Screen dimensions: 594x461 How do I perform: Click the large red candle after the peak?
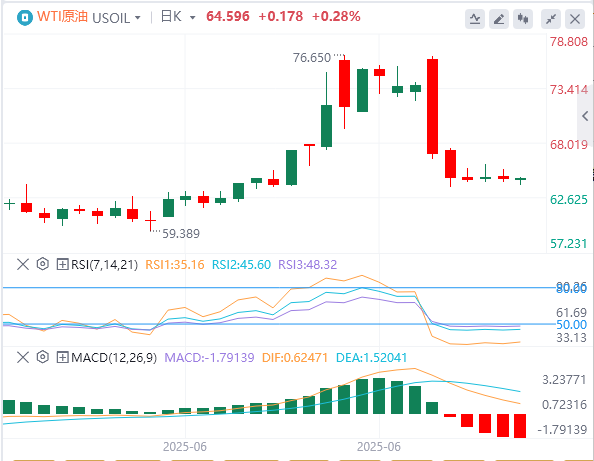click(433, 106)
